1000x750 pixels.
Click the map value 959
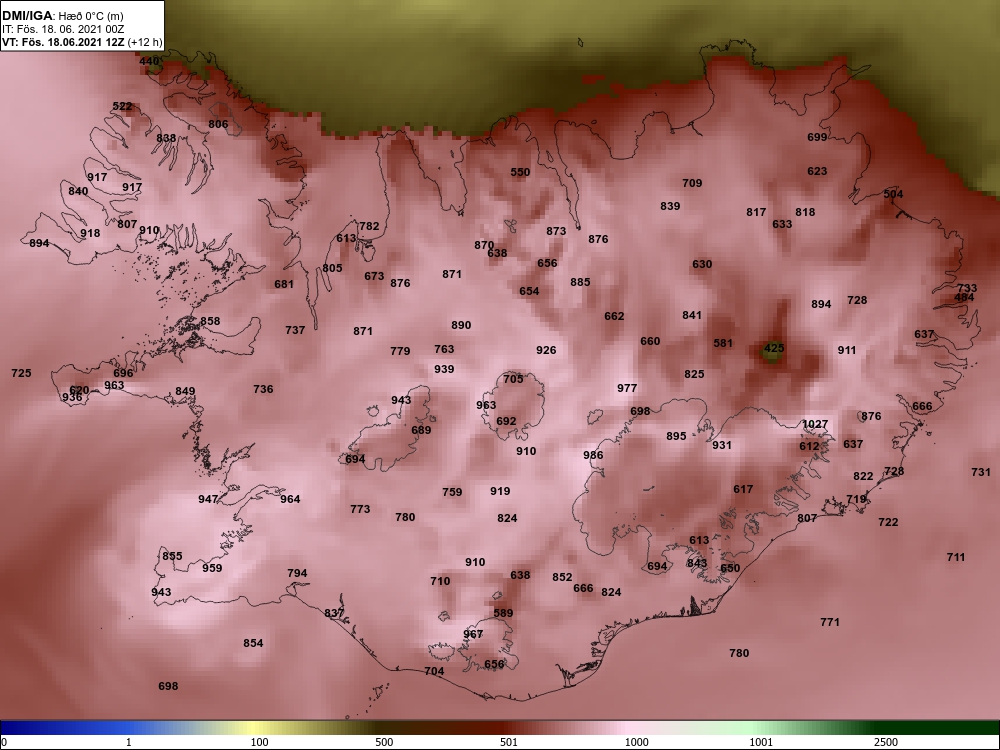pyautogui.click(x=212, y=568)
